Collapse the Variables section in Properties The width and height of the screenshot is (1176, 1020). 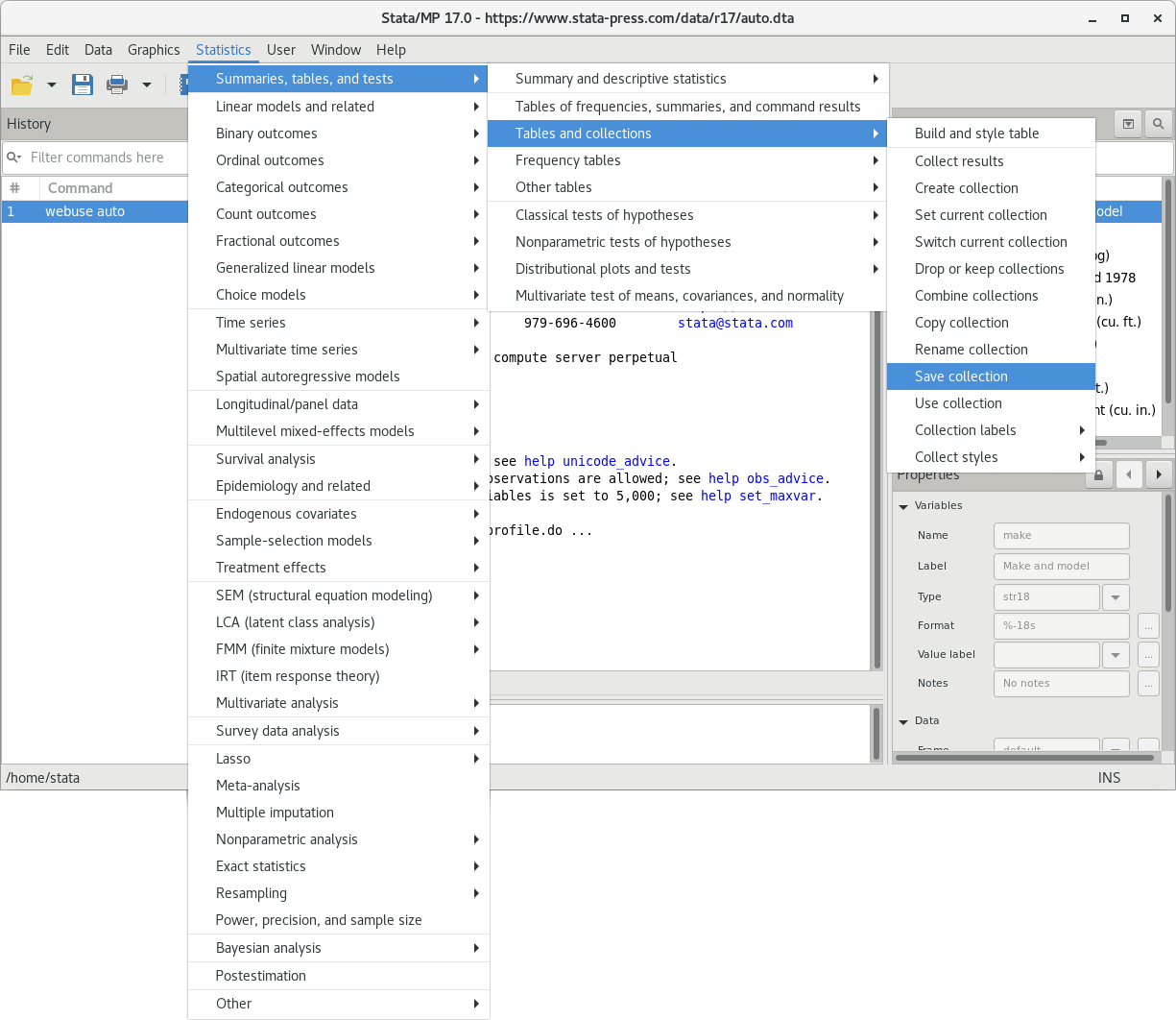coord(903,506)
